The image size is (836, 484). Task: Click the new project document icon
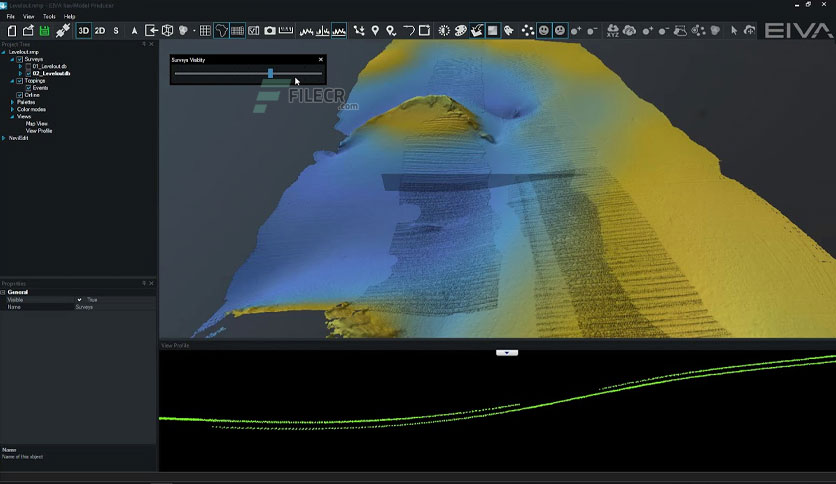click(12, 31)
